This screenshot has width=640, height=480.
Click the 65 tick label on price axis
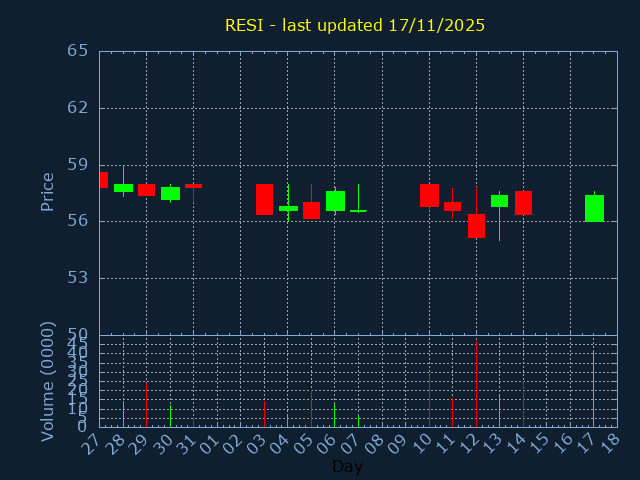click(78, 51)
